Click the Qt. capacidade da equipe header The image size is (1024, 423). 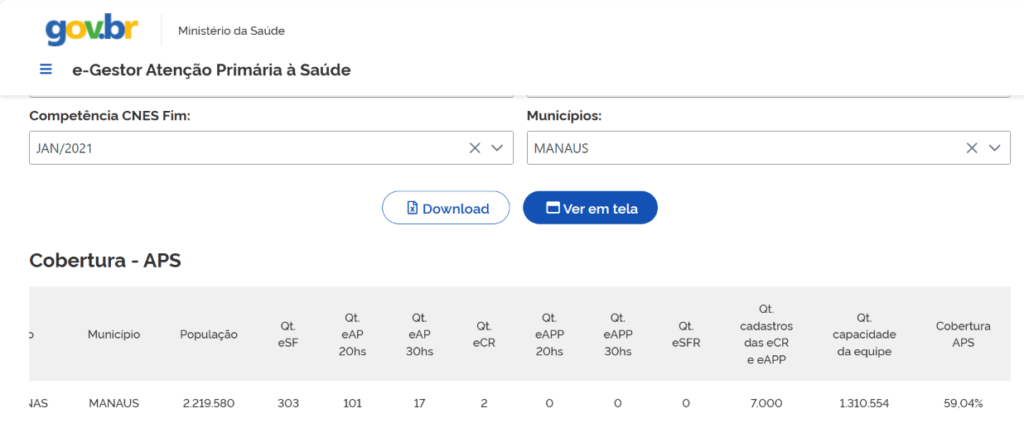coord(865,334)
